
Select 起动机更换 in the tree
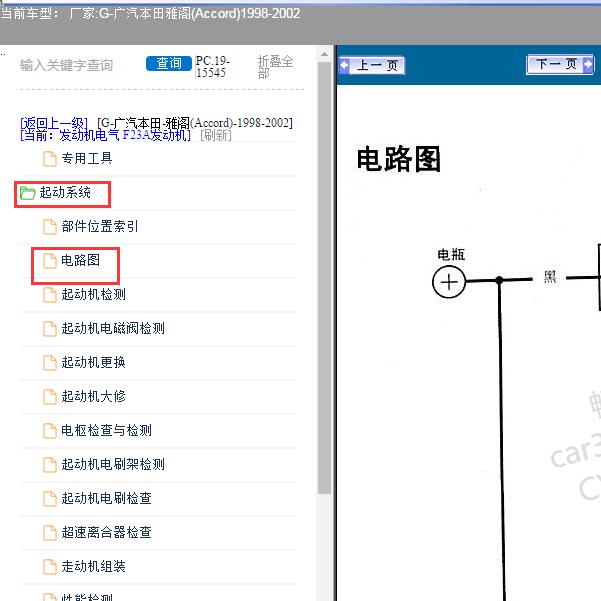(x=93, y=362)
